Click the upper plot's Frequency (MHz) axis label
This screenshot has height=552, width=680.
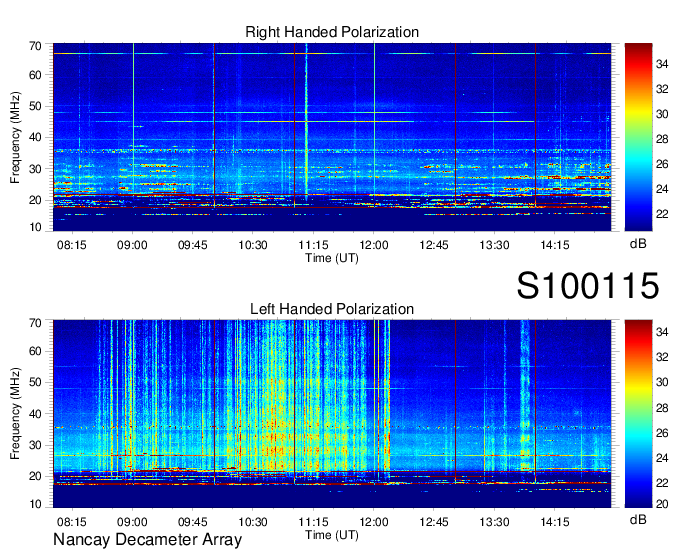pos(15,137)
